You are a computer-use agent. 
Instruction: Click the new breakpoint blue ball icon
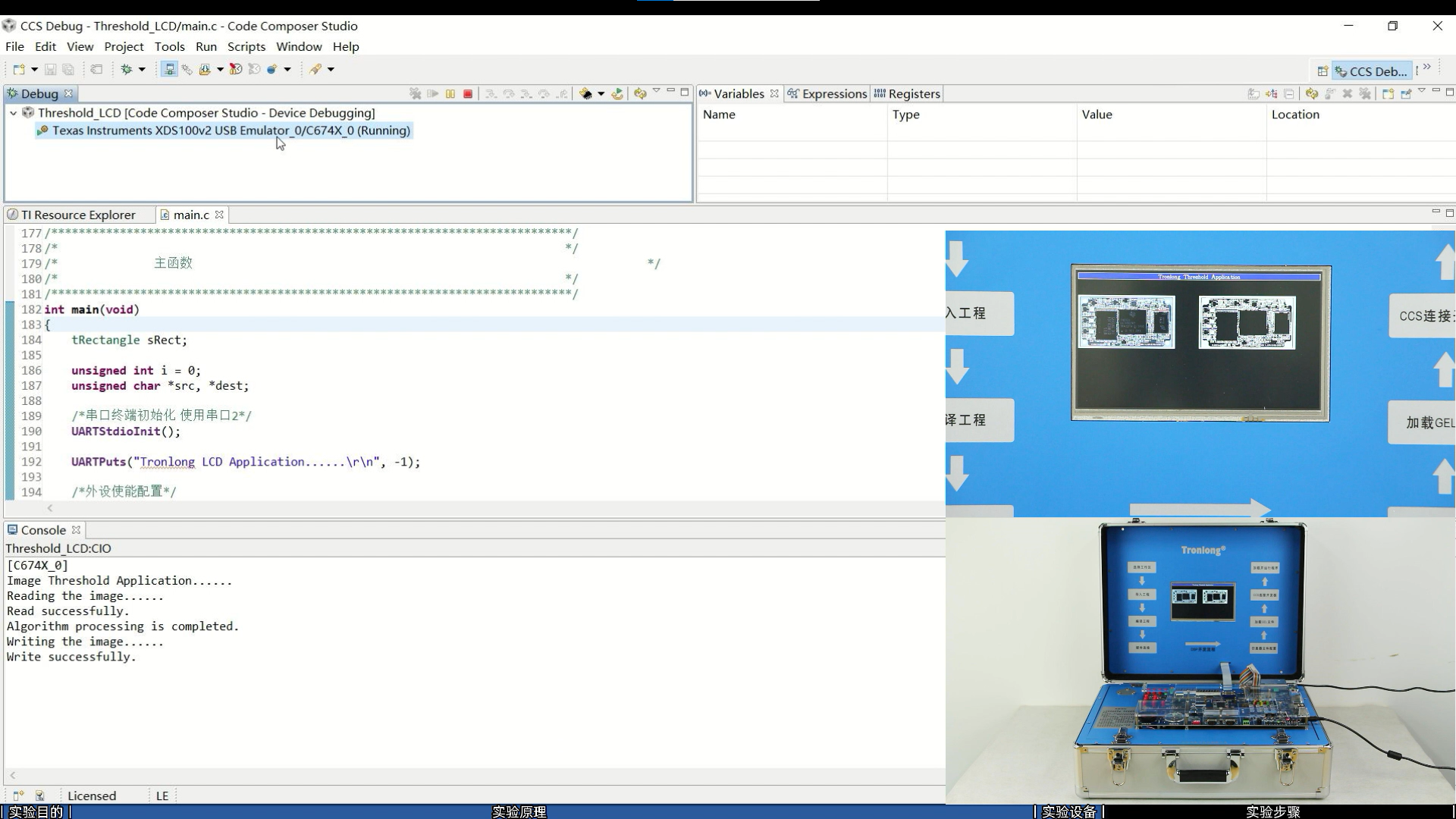(272, 69)
